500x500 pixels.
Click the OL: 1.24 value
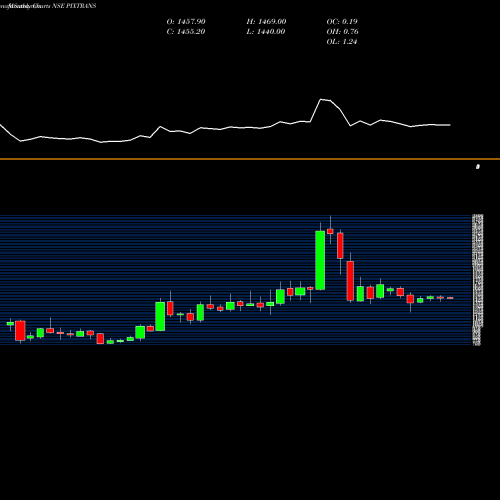(x=342, y=42)
